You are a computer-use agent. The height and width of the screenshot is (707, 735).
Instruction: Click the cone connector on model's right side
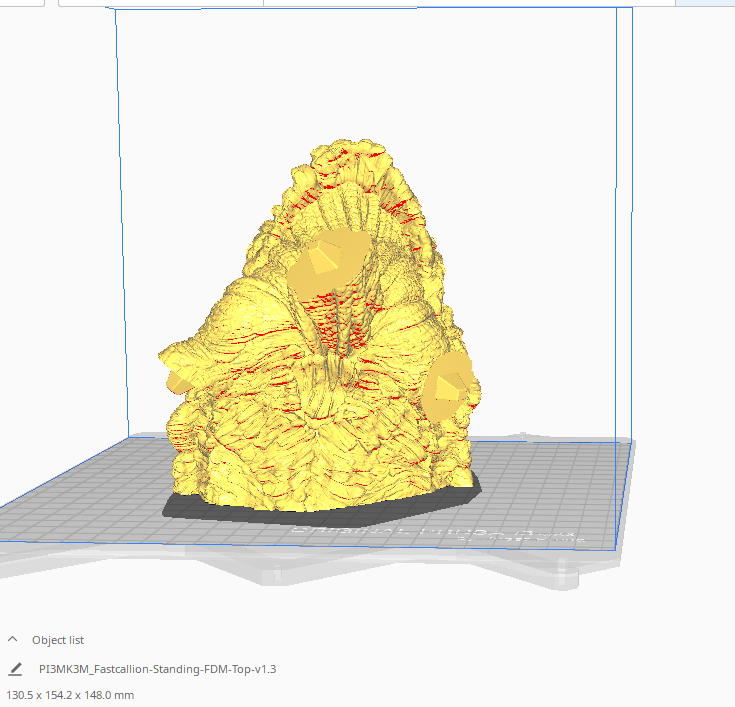click(x=448, y=388)
